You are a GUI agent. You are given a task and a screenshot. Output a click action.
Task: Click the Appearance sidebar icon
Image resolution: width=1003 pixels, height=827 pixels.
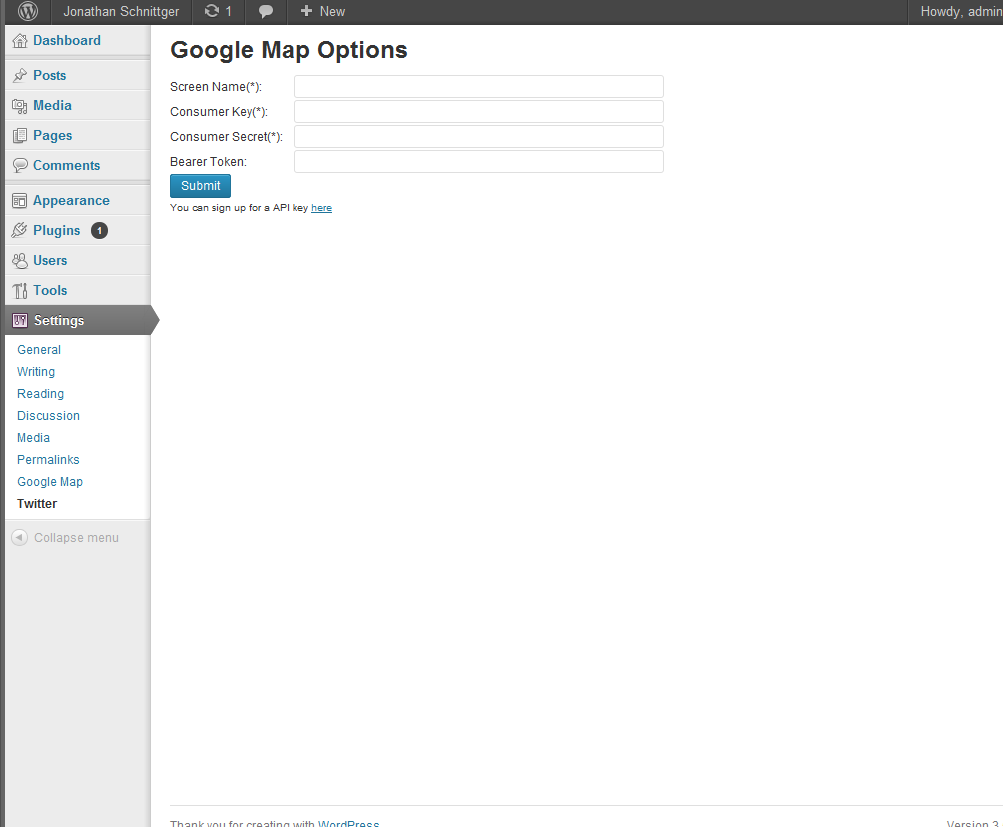pos(20,201)
